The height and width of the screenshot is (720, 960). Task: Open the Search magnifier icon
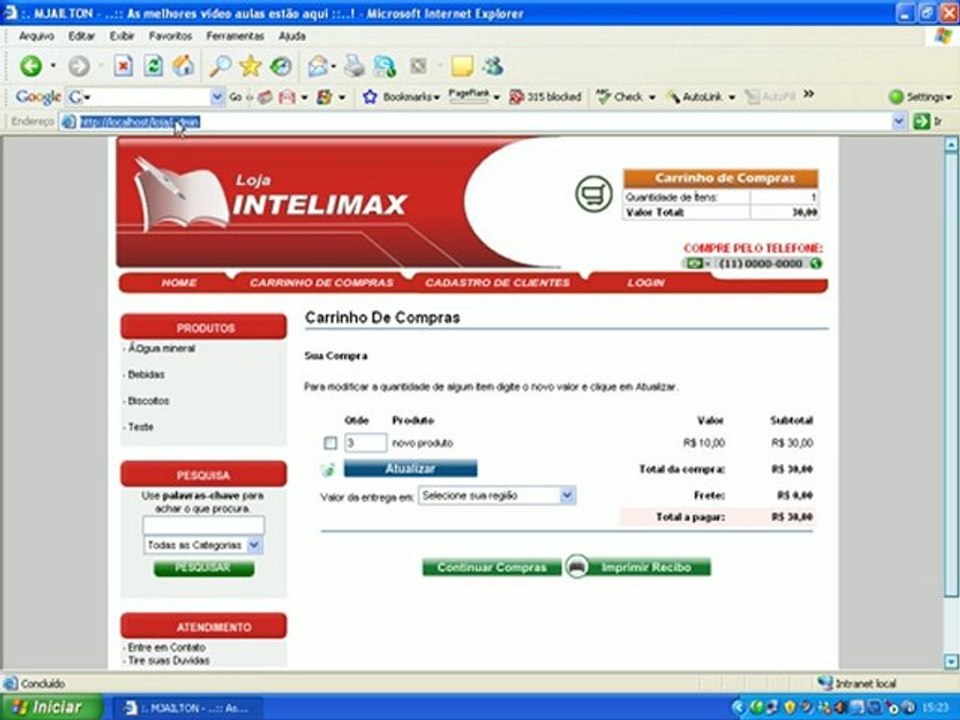(220, 66)
